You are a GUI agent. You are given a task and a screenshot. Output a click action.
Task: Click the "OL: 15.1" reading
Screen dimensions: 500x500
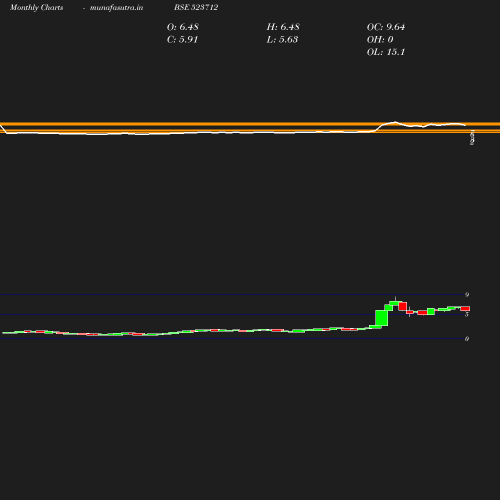point(386,52)
